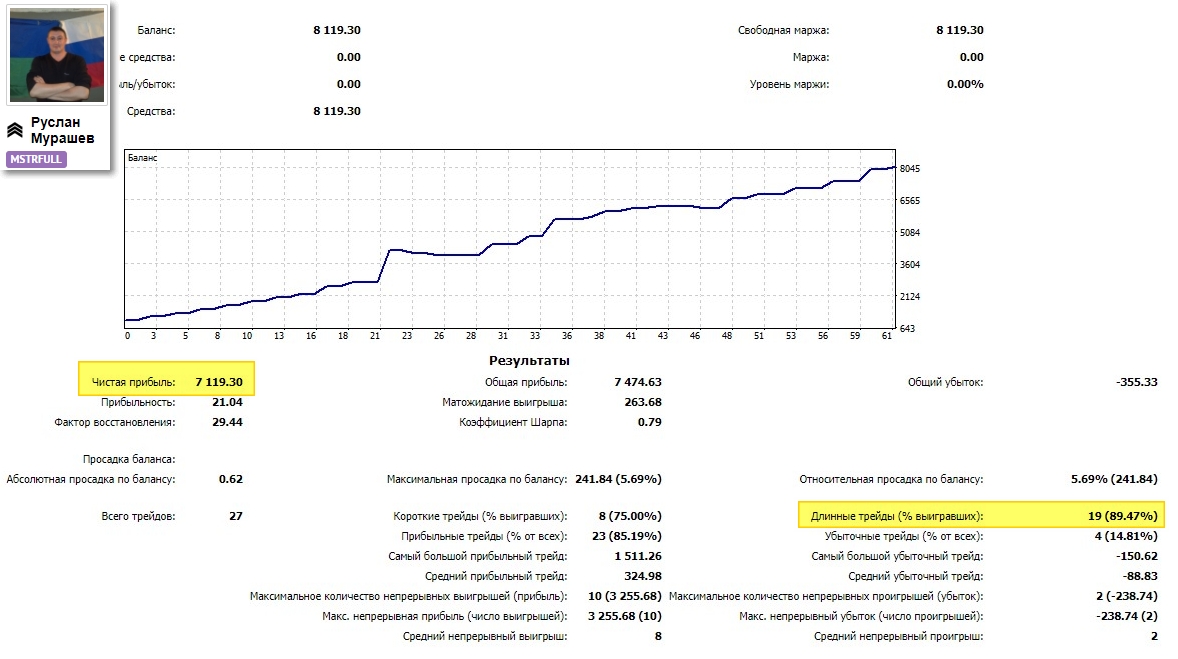Click the Фактор восстановления value 29.44
The width and height of the screenshot is (1178, 659).
click(227, 422)
